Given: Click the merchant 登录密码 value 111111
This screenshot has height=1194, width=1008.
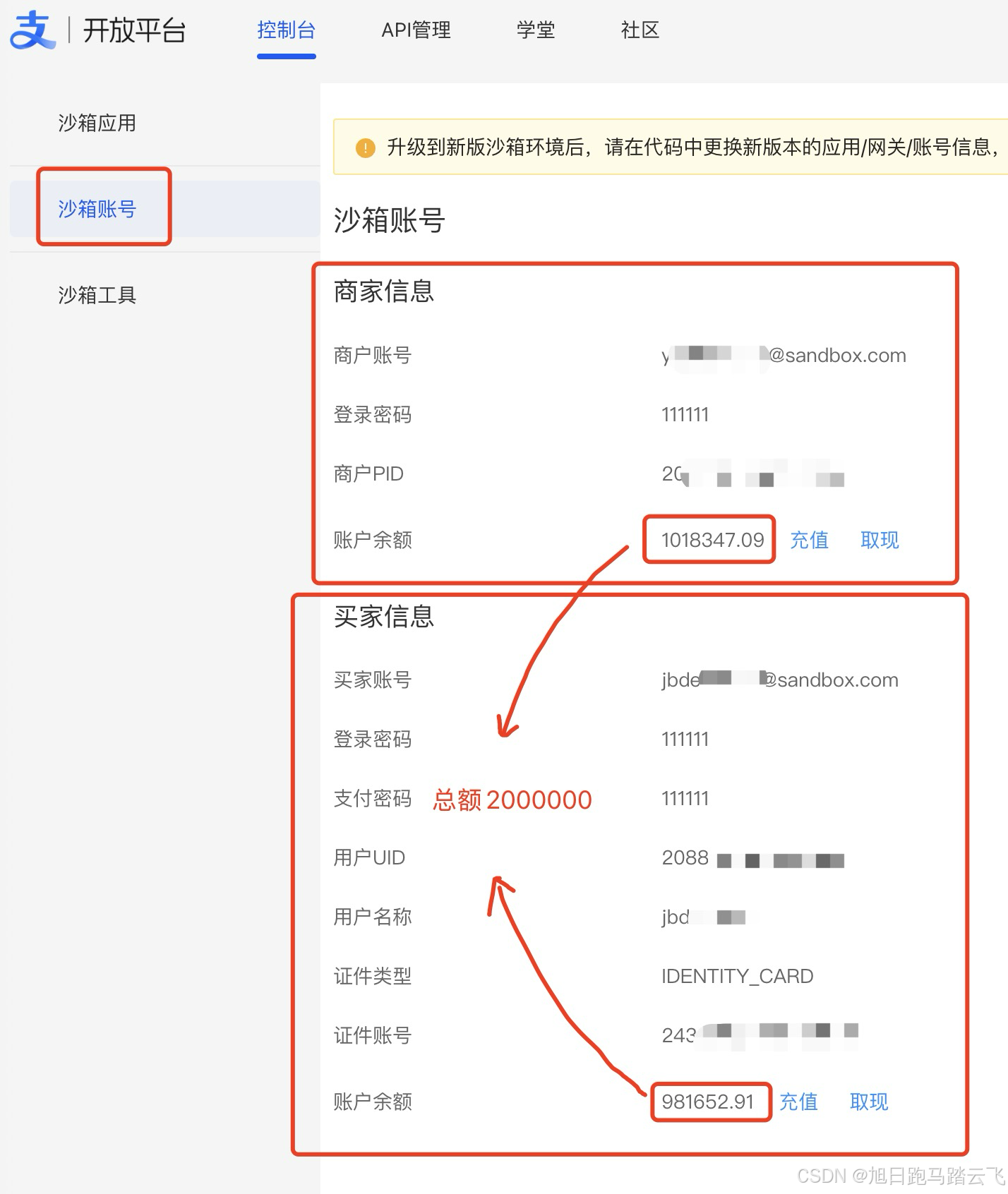Looking at the screenshot, I should point(685,414).
